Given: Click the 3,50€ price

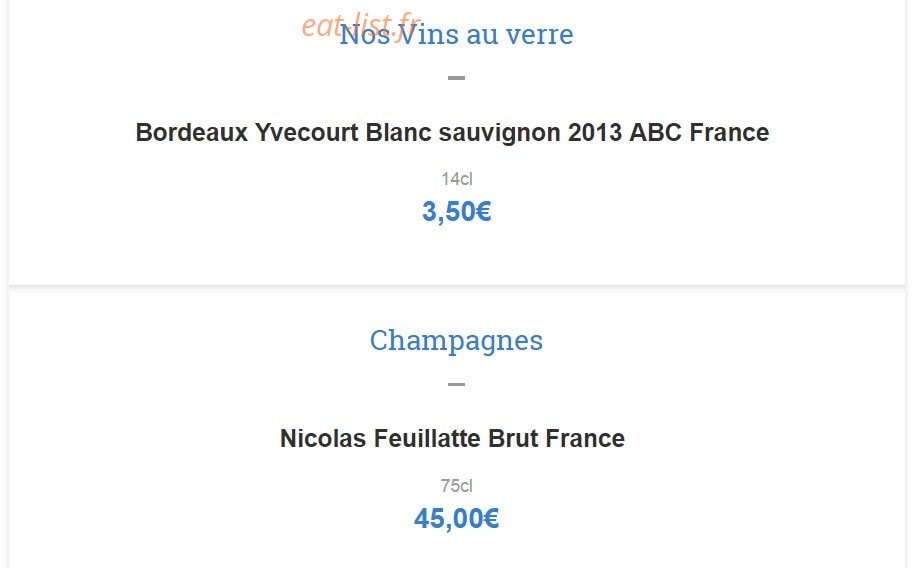Looking at the screenshot, I should pos(456,211).
